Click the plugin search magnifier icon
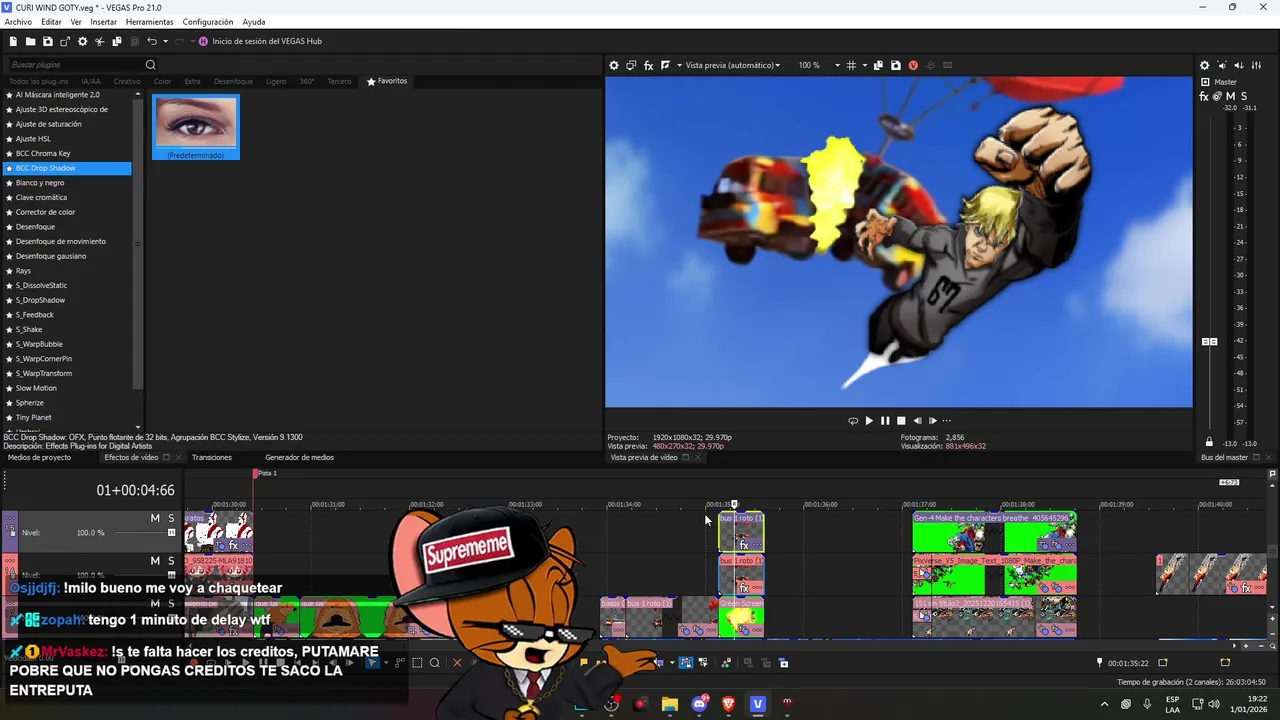 pos(151,65)
